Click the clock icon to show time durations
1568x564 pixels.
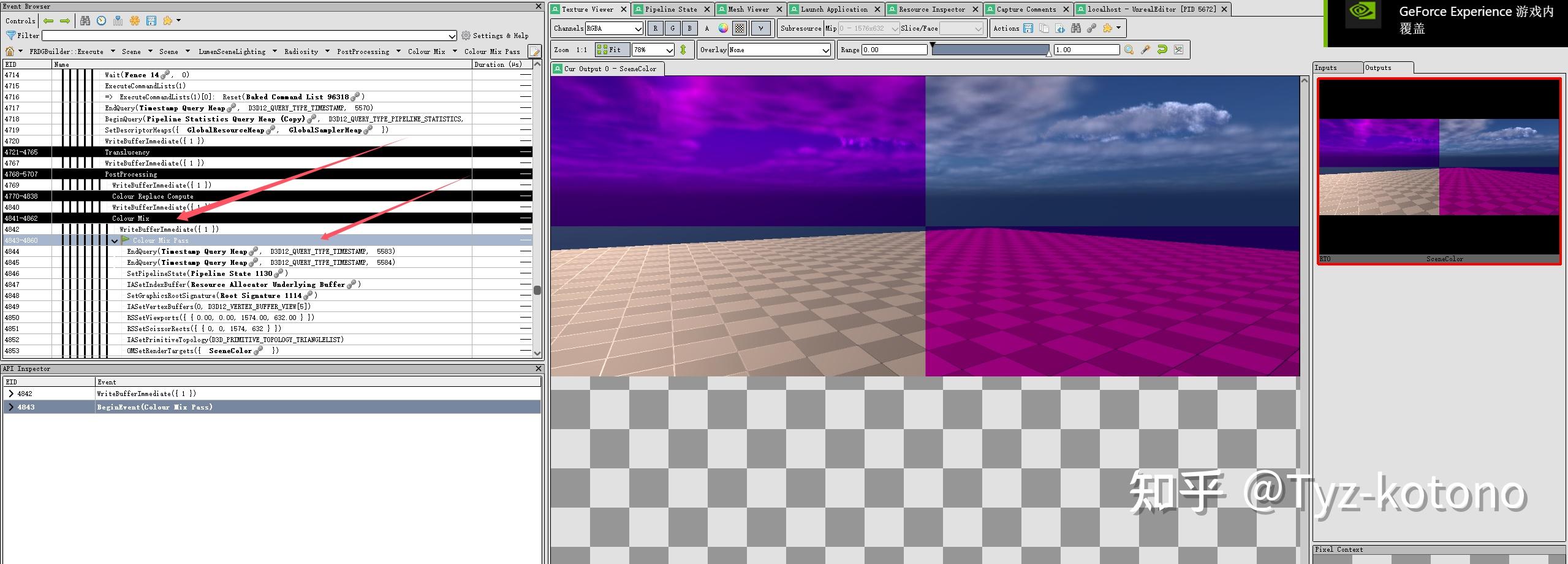(100, 20)
